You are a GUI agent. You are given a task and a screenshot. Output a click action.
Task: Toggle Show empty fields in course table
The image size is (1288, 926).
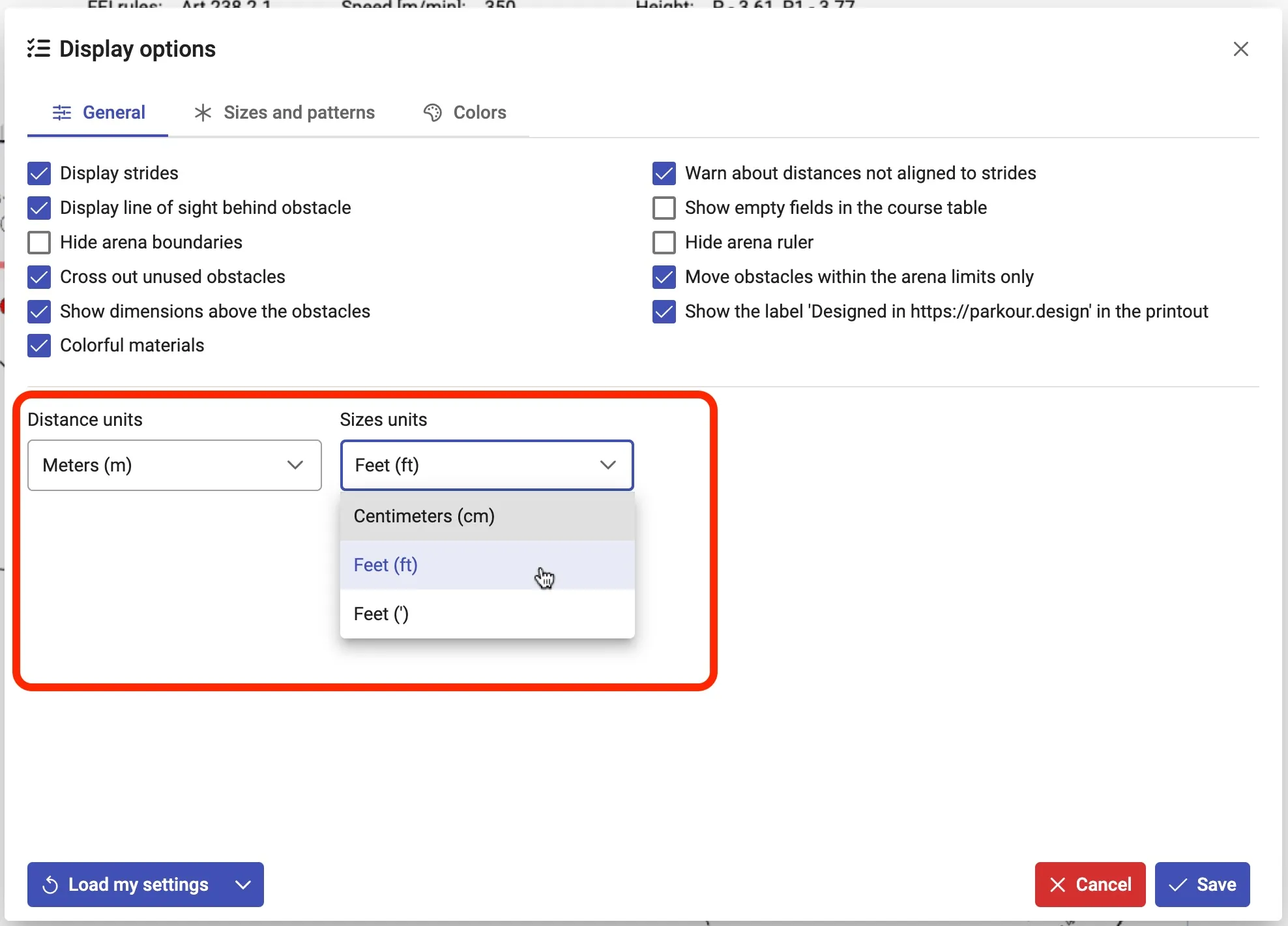coord(664,208)
